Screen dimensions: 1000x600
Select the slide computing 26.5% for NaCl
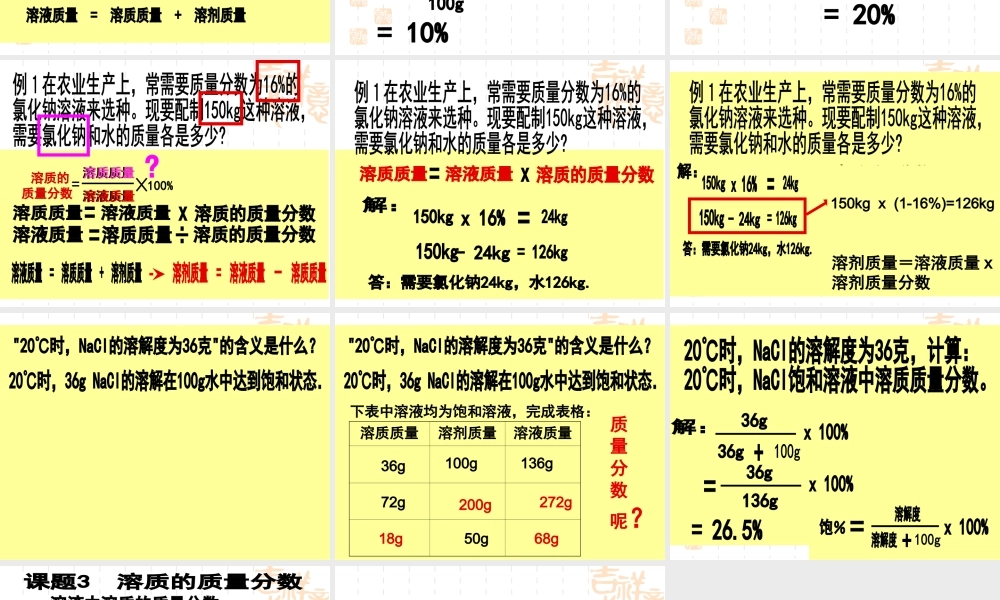click(x=835, y=436)
